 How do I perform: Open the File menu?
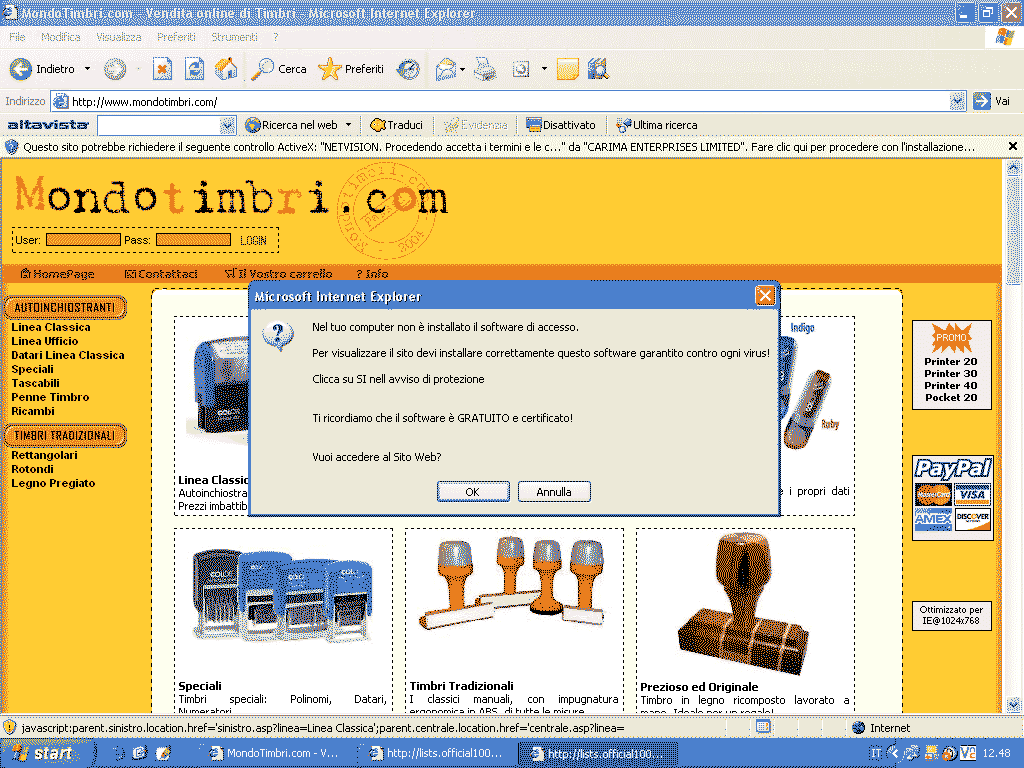(x=18, y=37)
